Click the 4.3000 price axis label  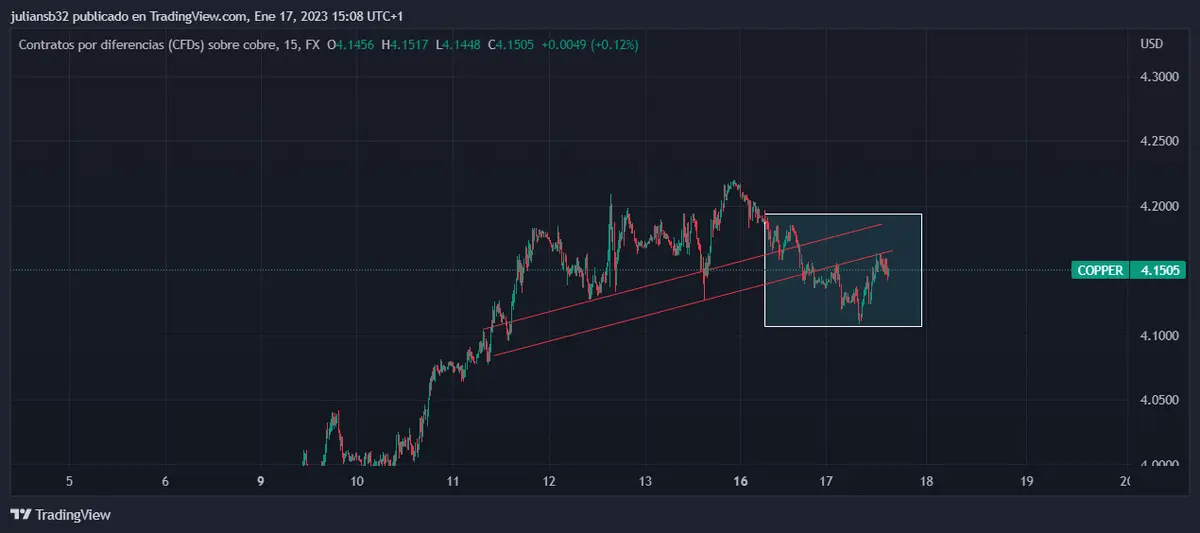click(1158, 77)
